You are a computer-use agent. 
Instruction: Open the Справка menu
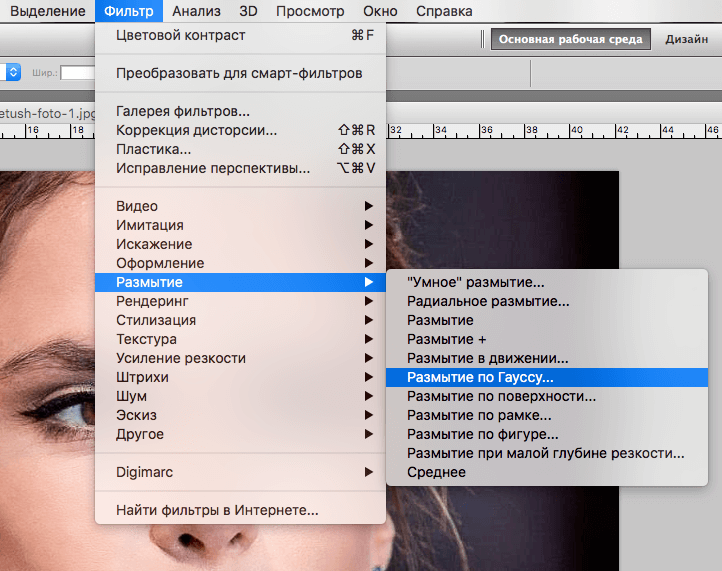(x=444, y=11)
